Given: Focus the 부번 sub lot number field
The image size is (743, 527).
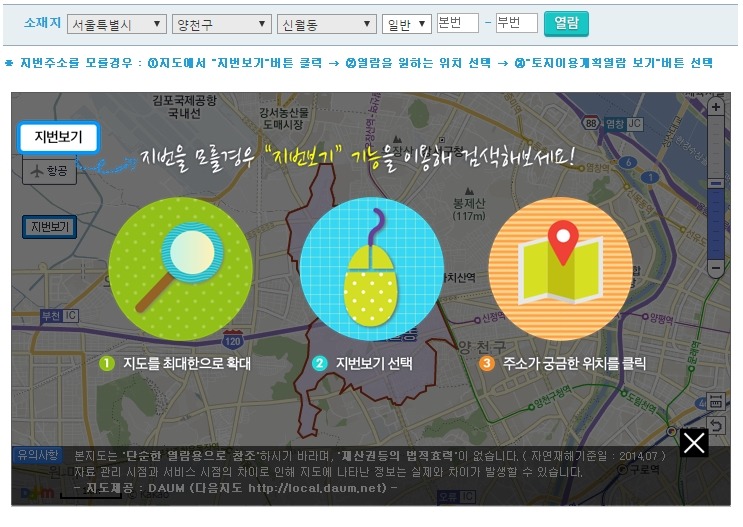Looking at the screenshot, I should (516, 23).
